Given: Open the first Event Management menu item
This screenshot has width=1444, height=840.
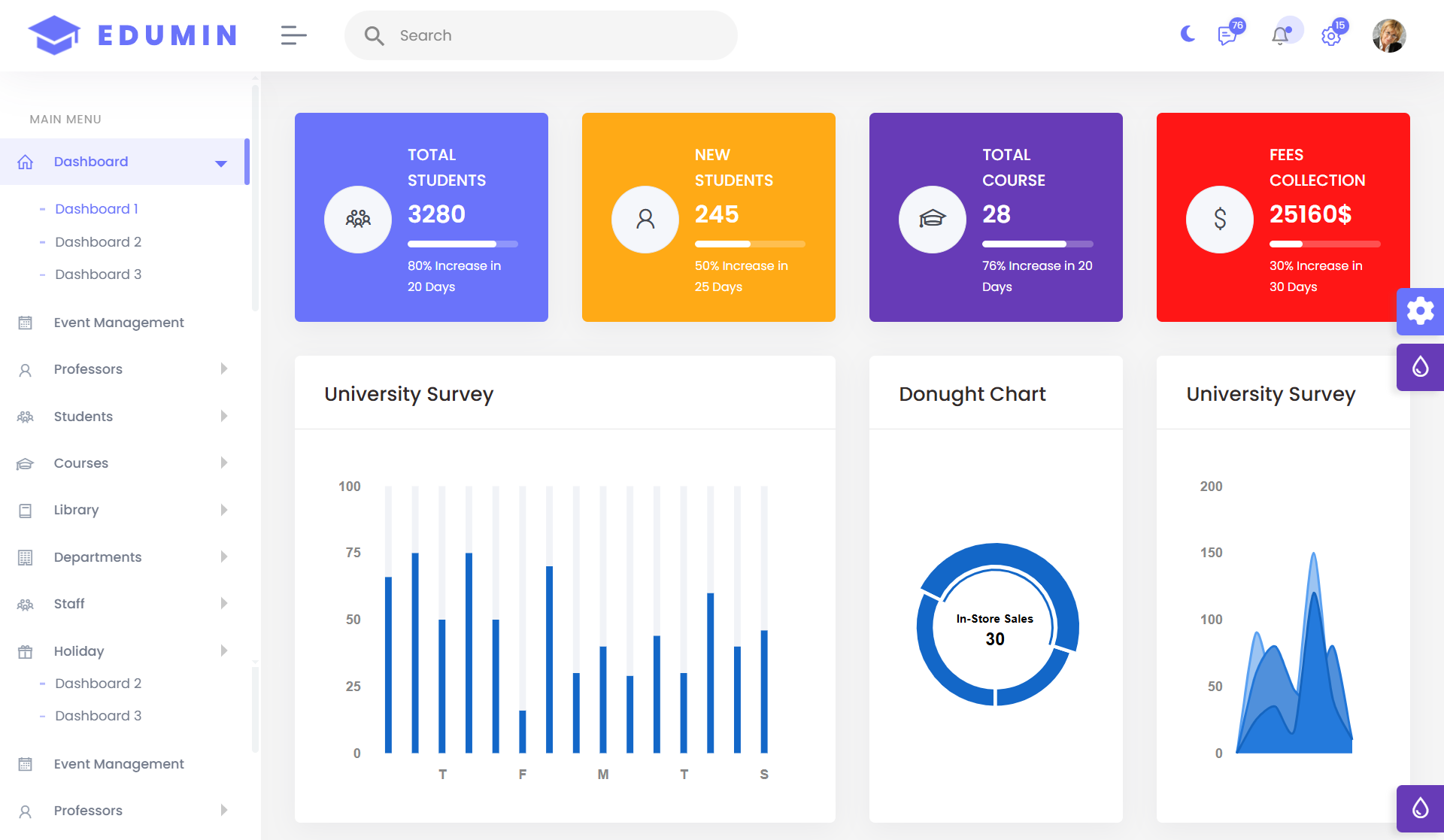Looking at the screenshot, I should coord(119,323).
